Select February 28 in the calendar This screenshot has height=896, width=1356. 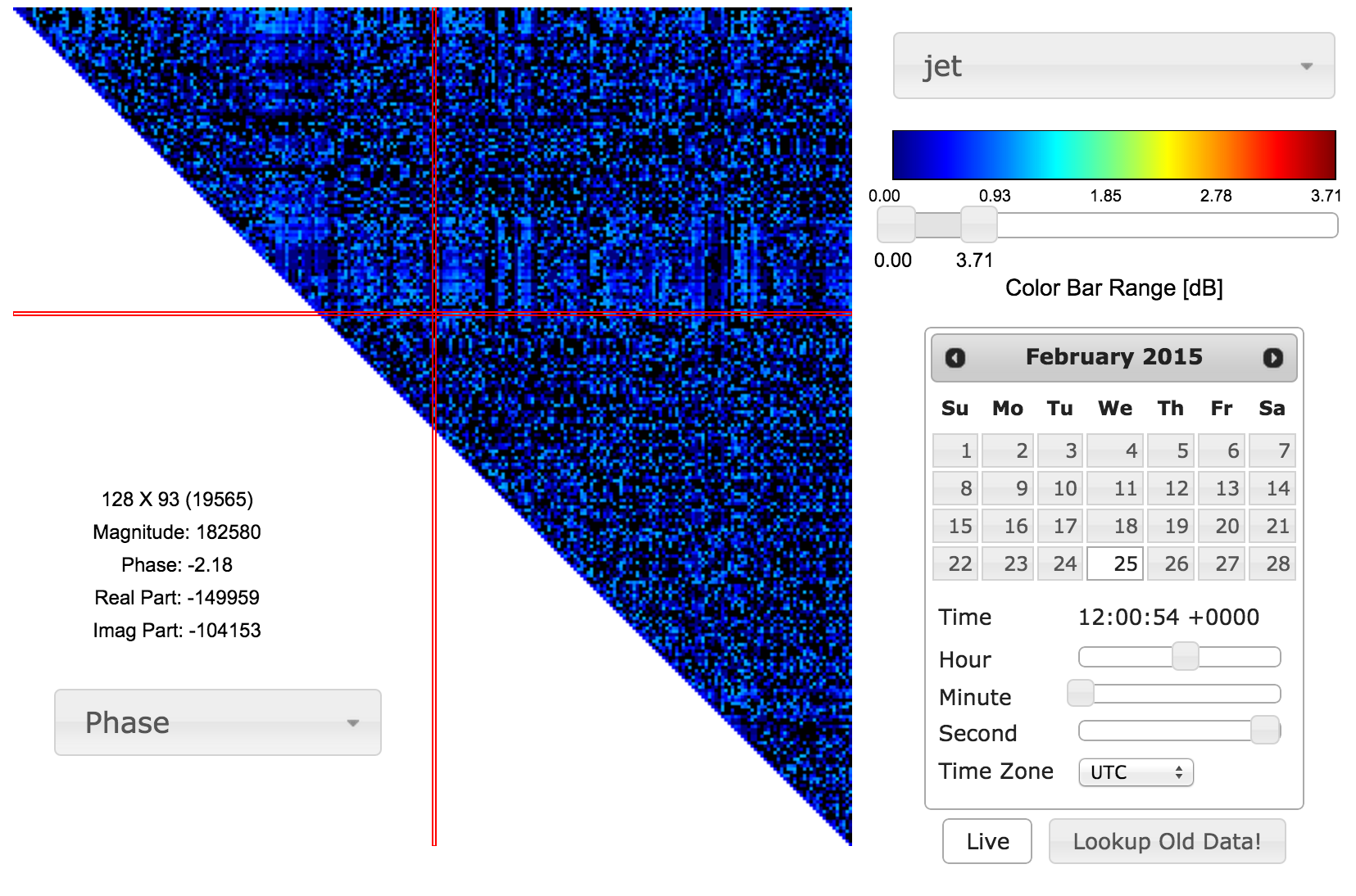1272,563
